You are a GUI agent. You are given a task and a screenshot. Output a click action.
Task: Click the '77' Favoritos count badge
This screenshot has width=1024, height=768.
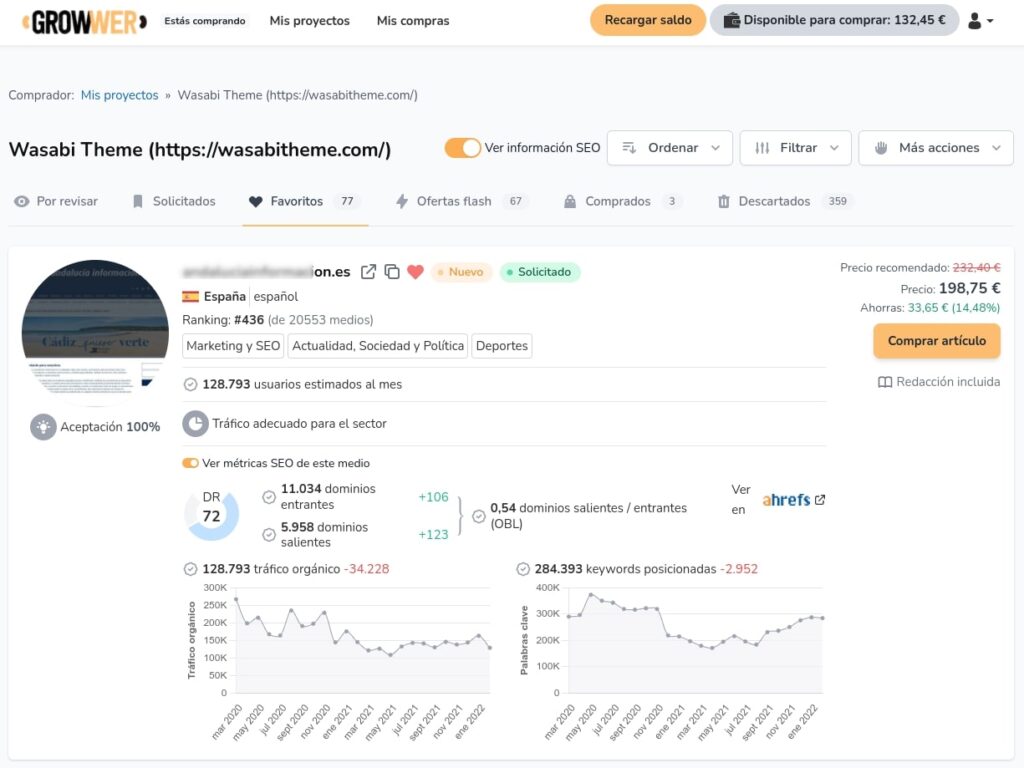click(x=347, y=201)
